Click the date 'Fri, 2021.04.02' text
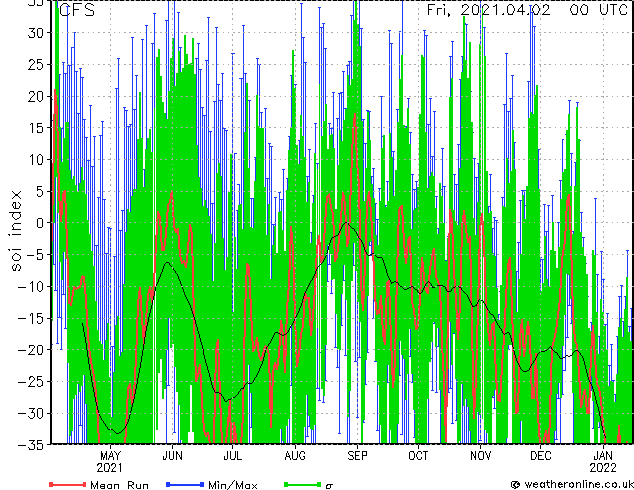This screenshot has width=634, height=490. [488, 10]
